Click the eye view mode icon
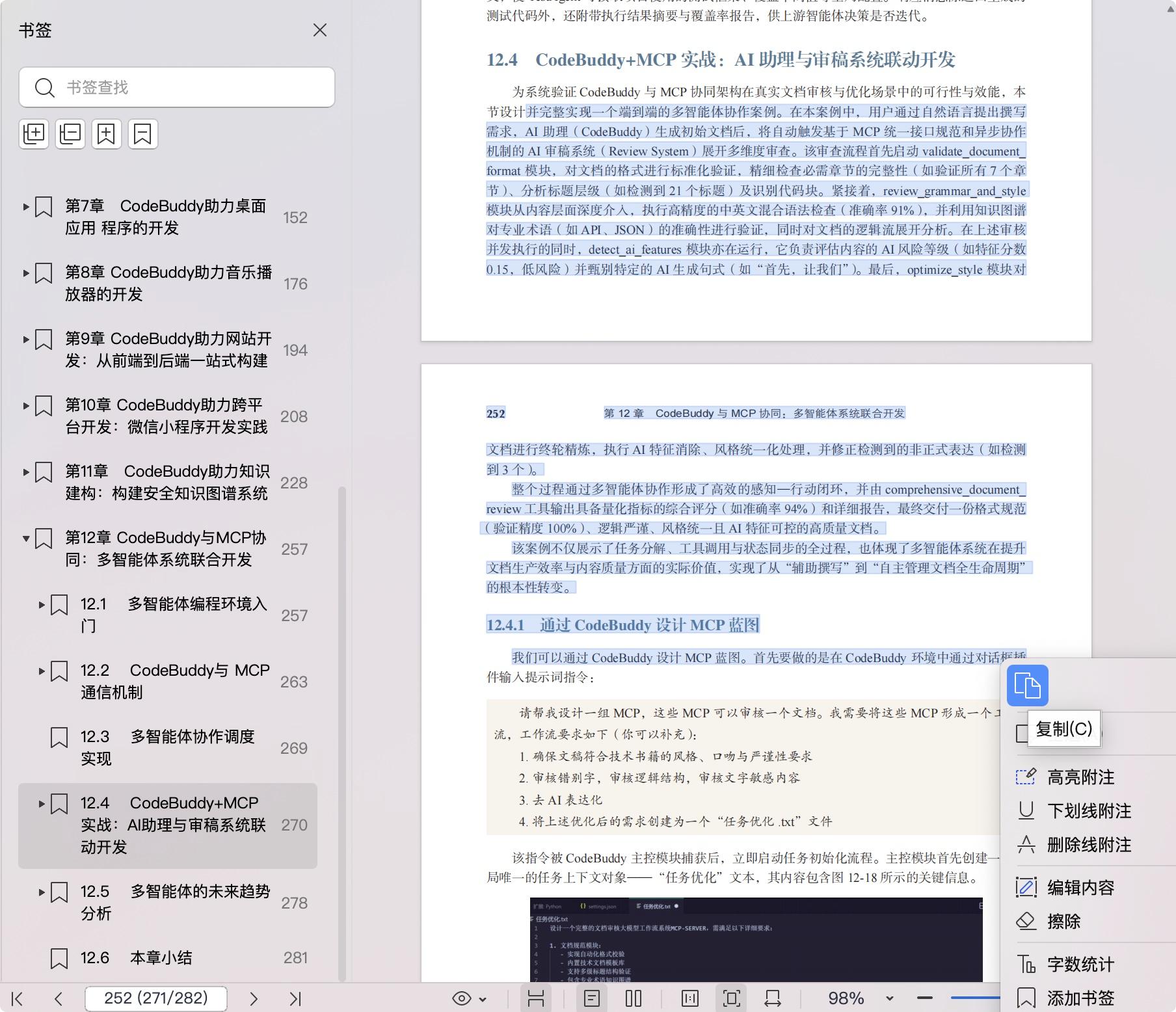1176x1012 pixels. [462, 999]
